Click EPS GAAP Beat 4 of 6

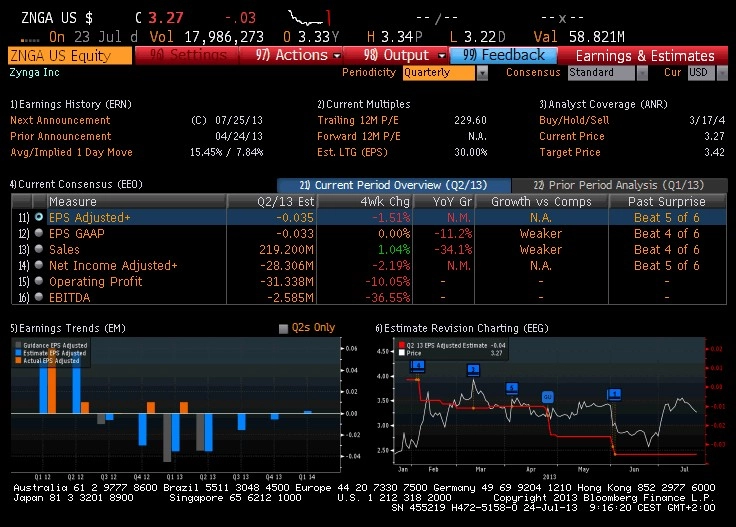667,233
